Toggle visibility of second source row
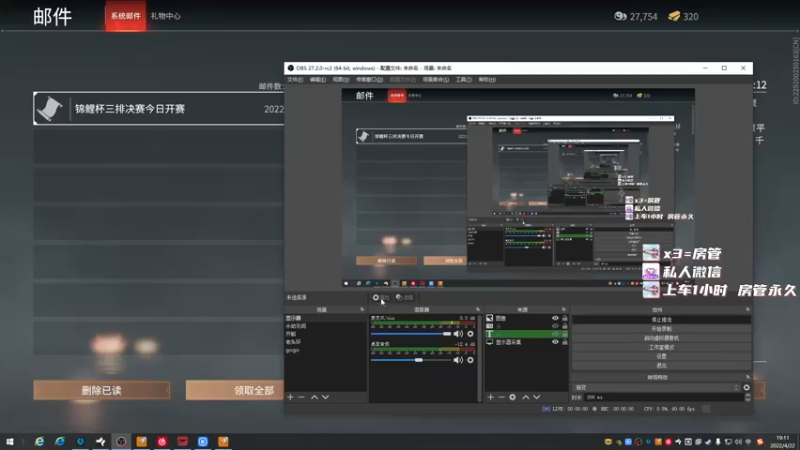 tap(555, 326)
